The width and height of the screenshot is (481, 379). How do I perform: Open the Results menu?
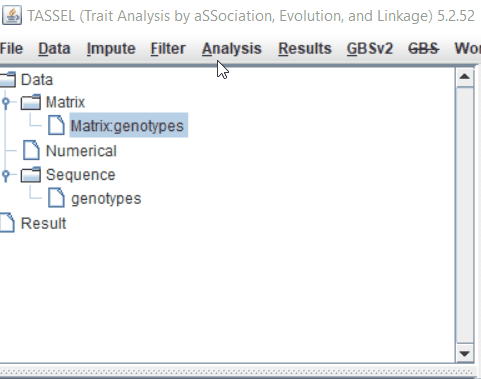point(305,49)
